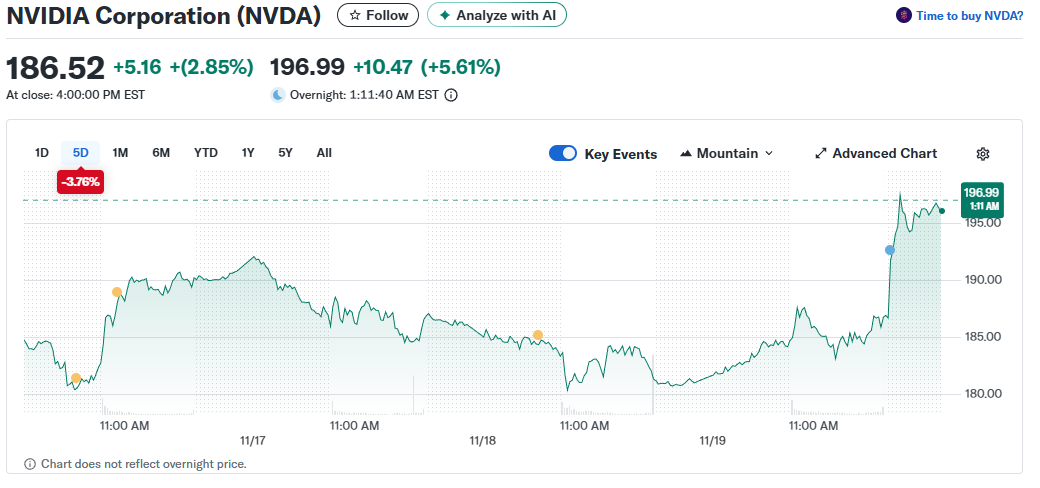The width and height of the screenshot is (1040, 488).
Task: Follow NVIDIA with the Follow button
Action: tap(378, 15)
